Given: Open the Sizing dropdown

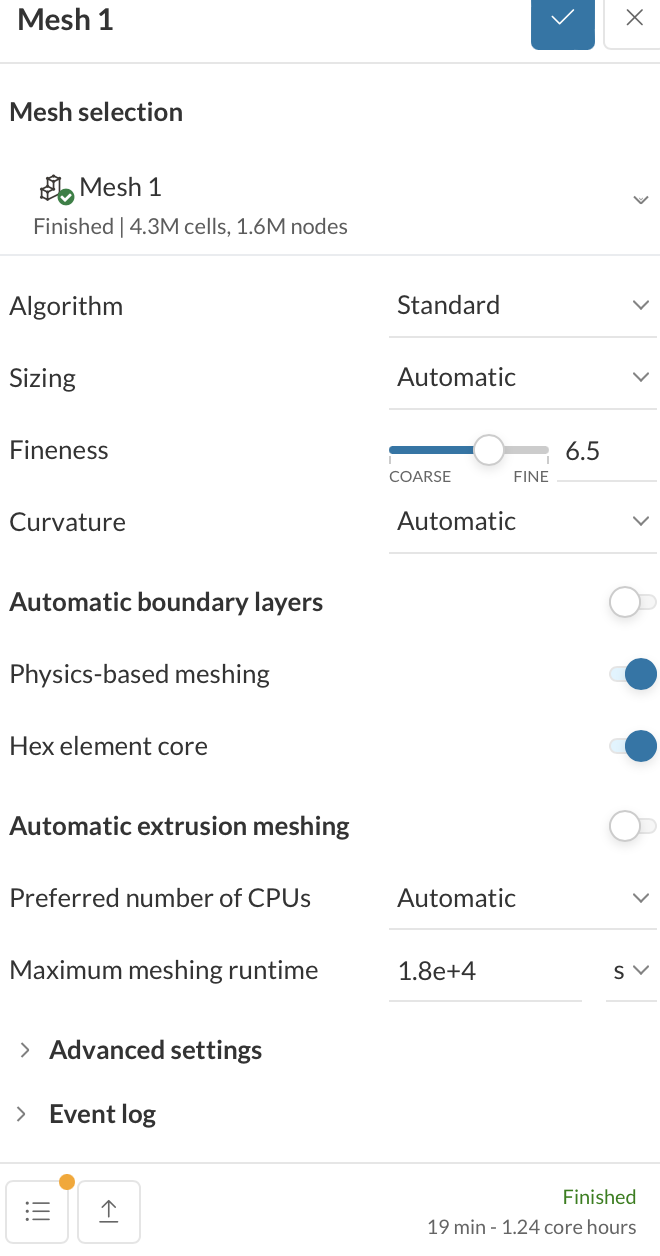Looking at the screenshot, I should [522, 377].
